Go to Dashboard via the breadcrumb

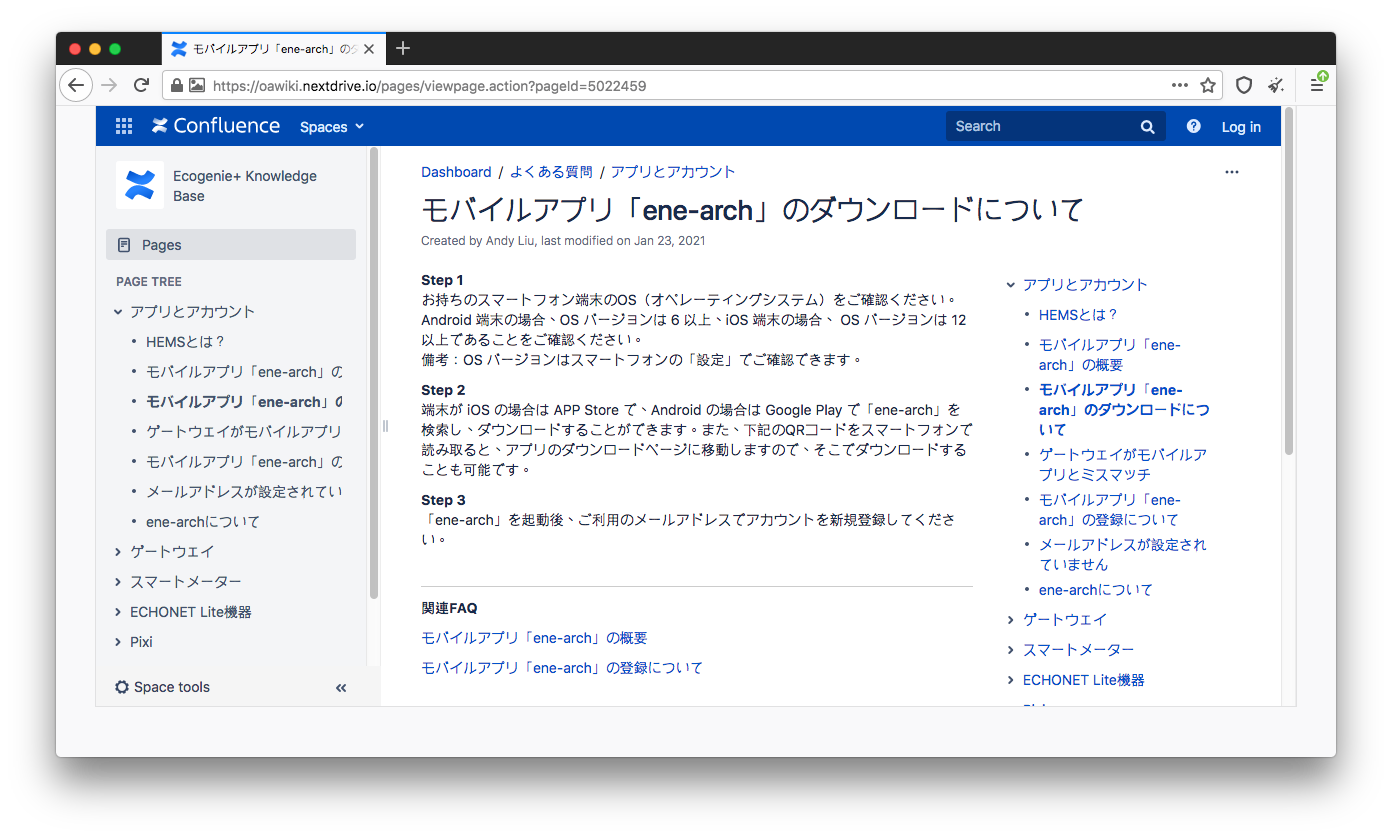pyautogui.click(x=456, y=172)
